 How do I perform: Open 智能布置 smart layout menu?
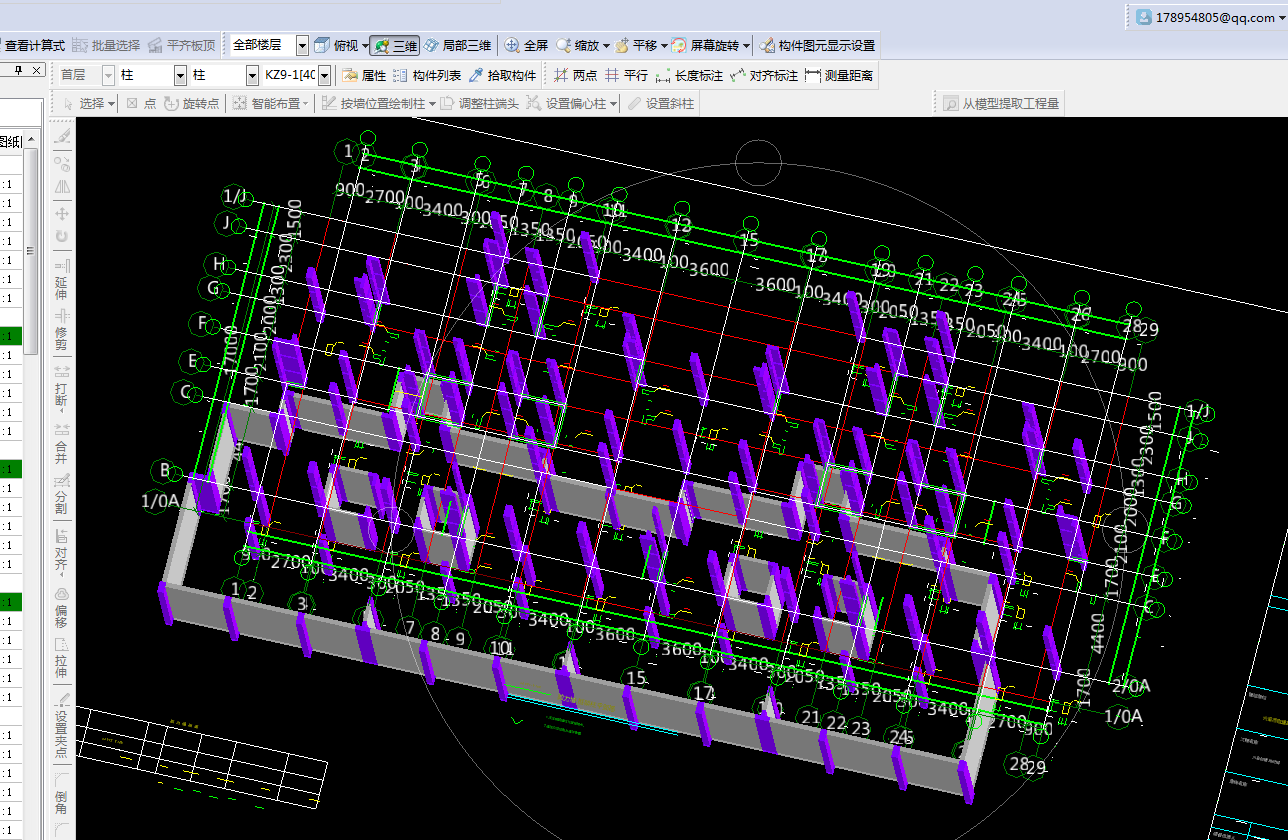tap(268, 103)
